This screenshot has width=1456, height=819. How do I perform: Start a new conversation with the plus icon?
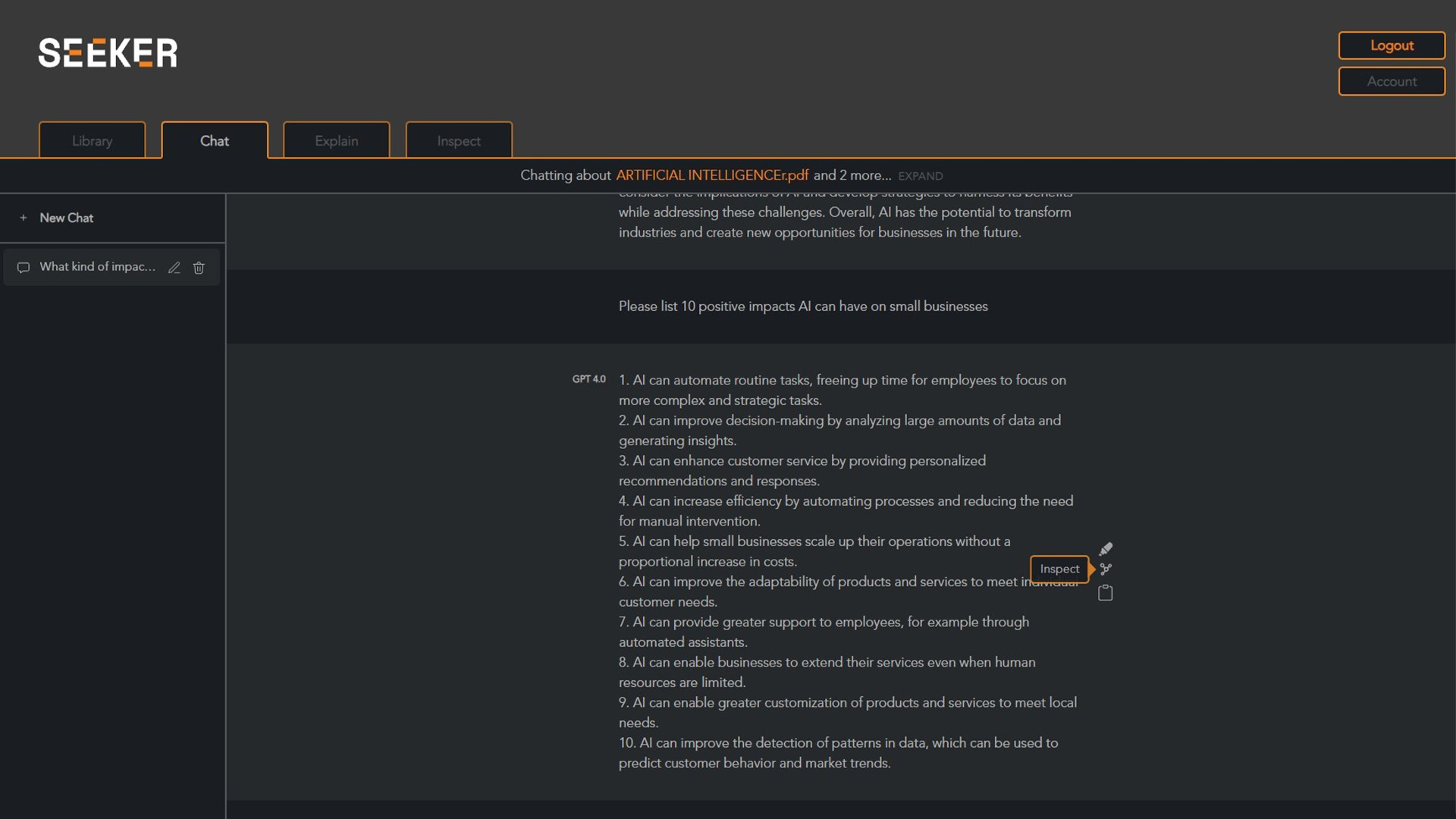tap(23, 218)
